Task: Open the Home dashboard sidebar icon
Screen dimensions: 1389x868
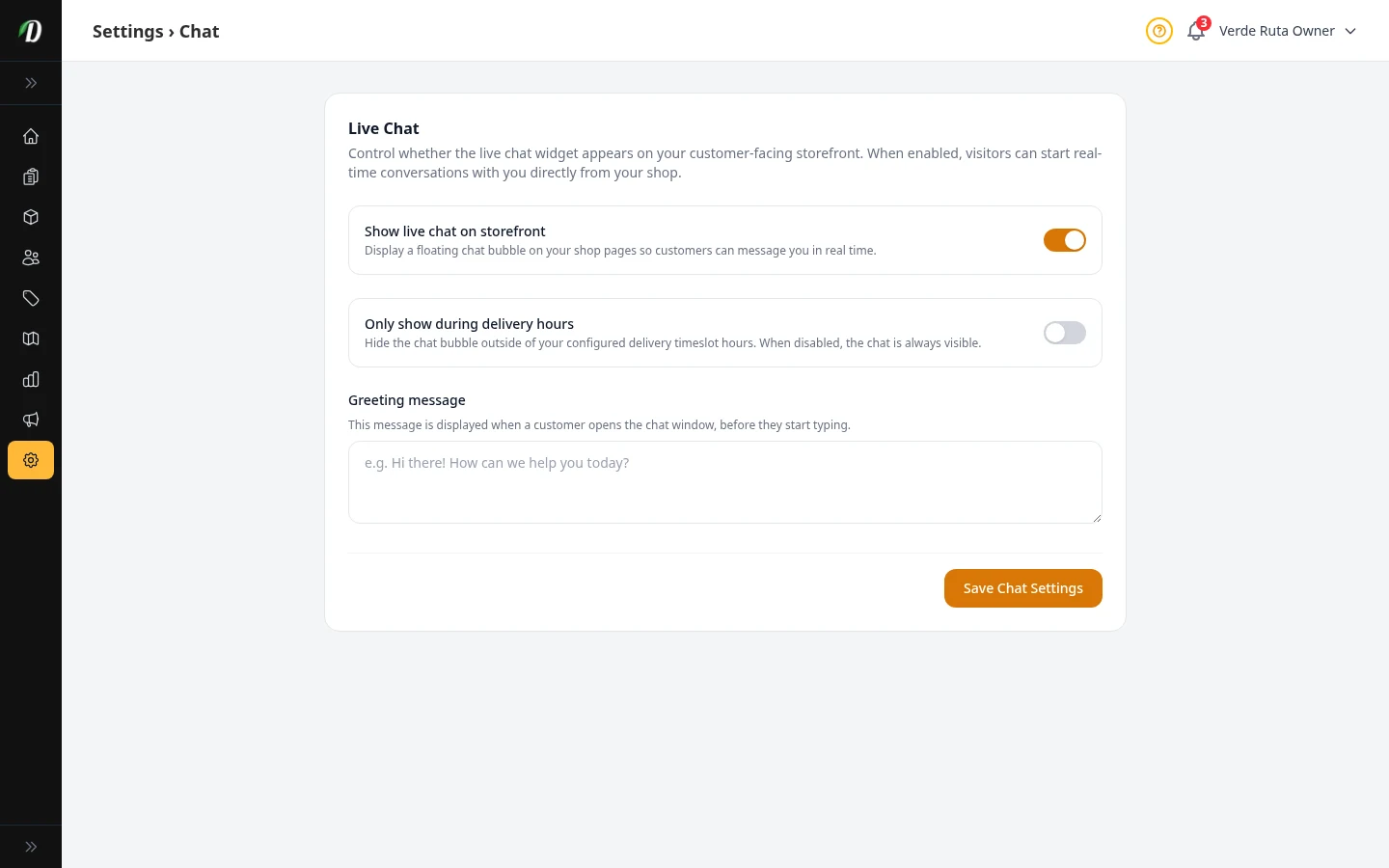Action: pyautogui.click(x=31, y=136)
